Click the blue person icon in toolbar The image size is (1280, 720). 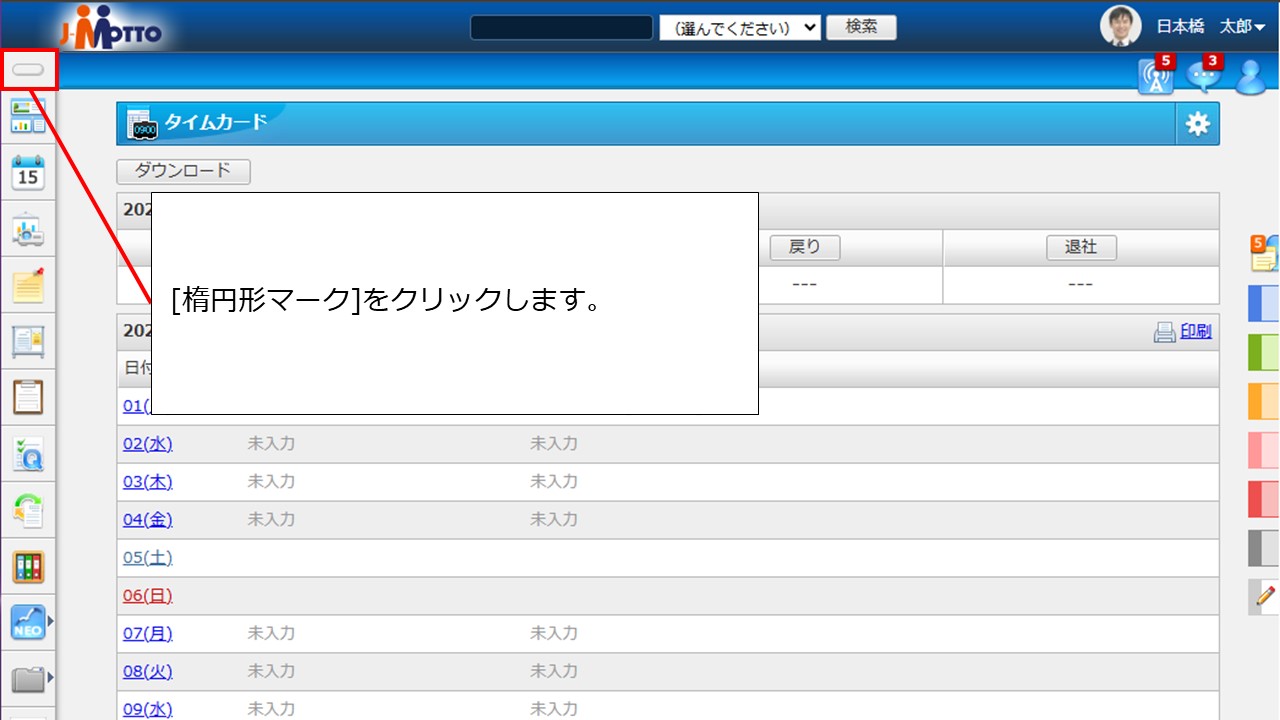pos(1251,77)
